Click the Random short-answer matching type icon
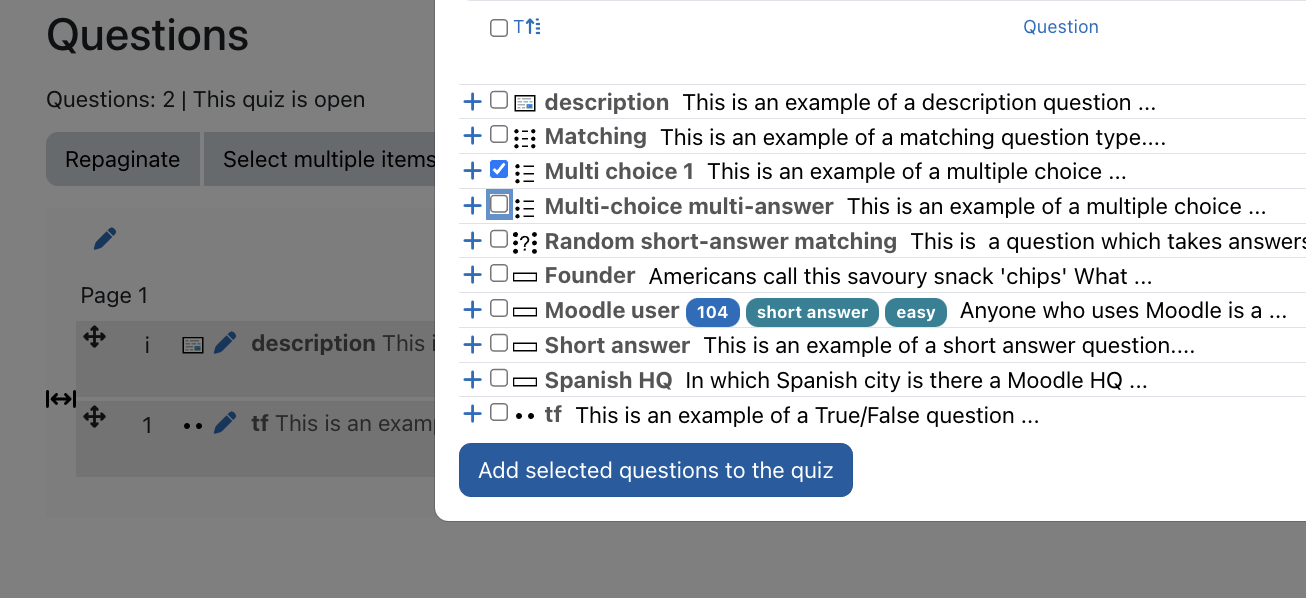Image resolution: width=1306 pixels, height=598 pixels. coord(525,242)
